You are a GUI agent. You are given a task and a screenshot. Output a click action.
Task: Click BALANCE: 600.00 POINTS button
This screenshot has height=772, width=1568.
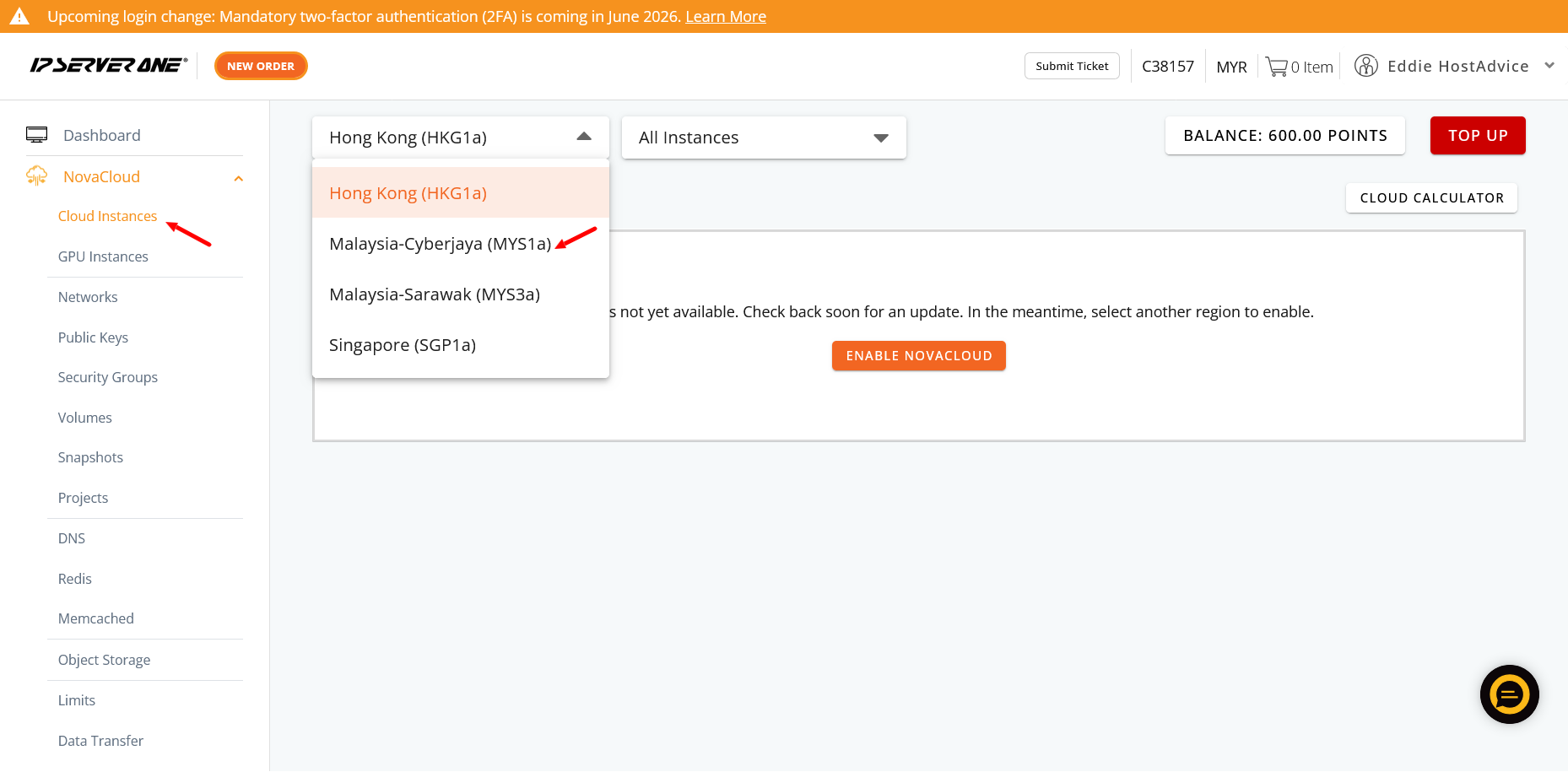[x=1285, y=135]
